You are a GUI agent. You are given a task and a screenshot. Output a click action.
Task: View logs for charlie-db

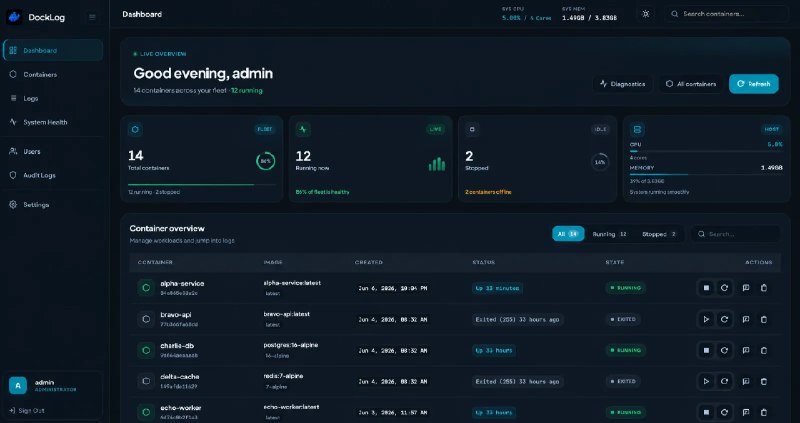click(x=746, y=351)
